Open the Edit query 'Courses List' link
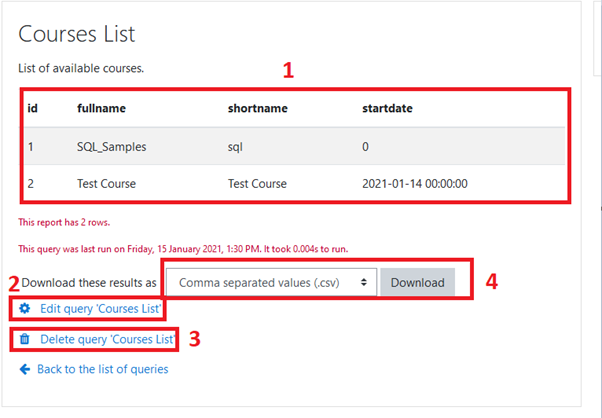 (x=100, y=309)
